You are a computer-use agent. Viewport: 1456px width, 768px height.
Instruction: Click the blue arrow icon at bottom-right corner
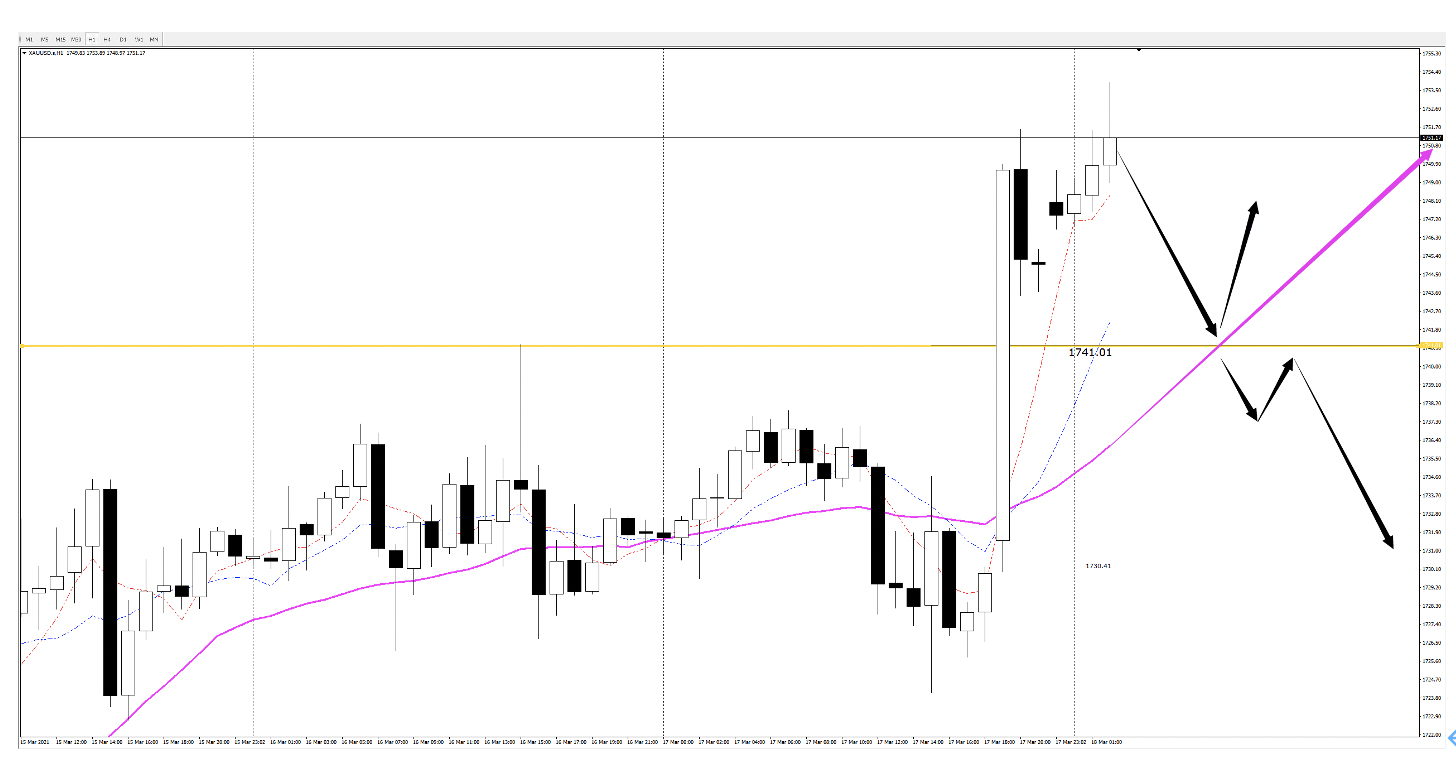coord(1450,738)
